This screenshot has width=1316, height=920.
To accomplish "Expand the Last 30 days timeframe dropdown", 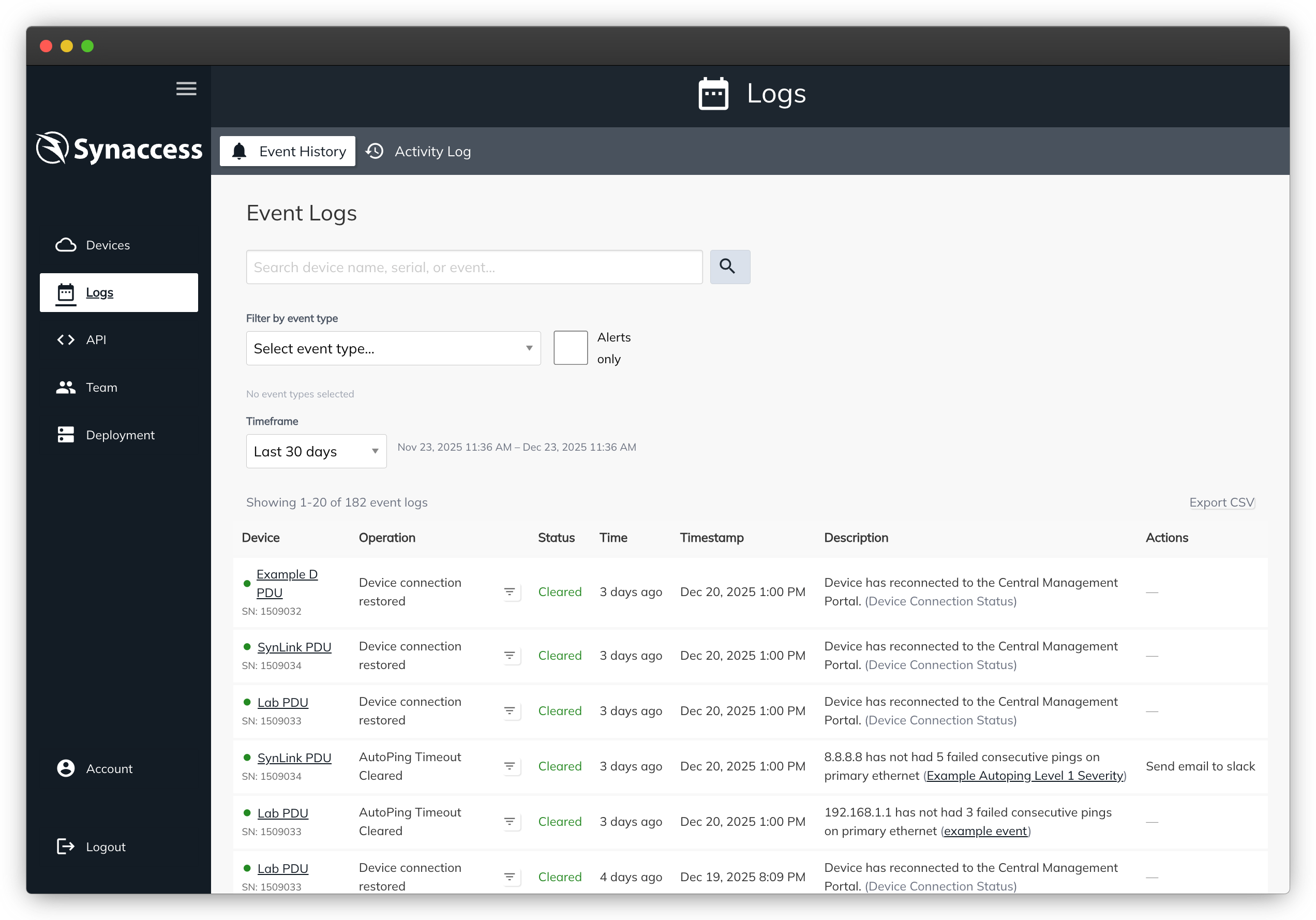I will (x=316, y=452).
